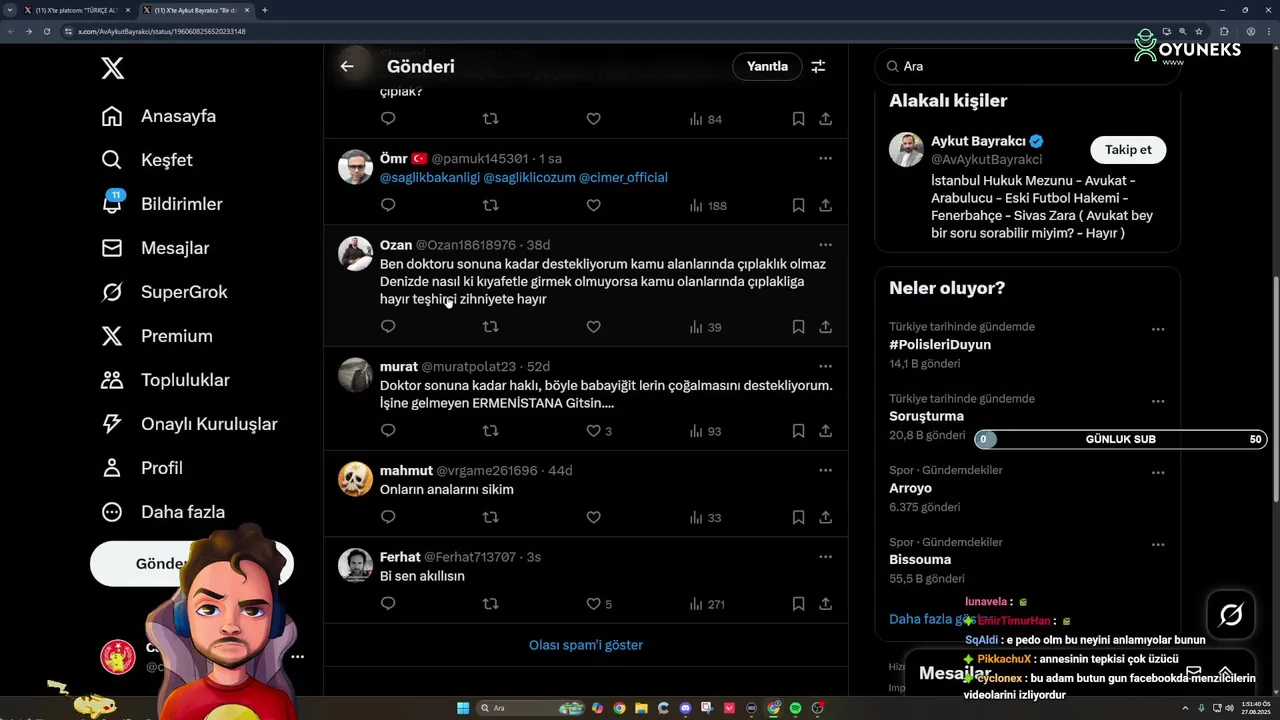Screen dimensions: 1280x720
Task: Reply to murat's comment
Action: pos(388,431)
